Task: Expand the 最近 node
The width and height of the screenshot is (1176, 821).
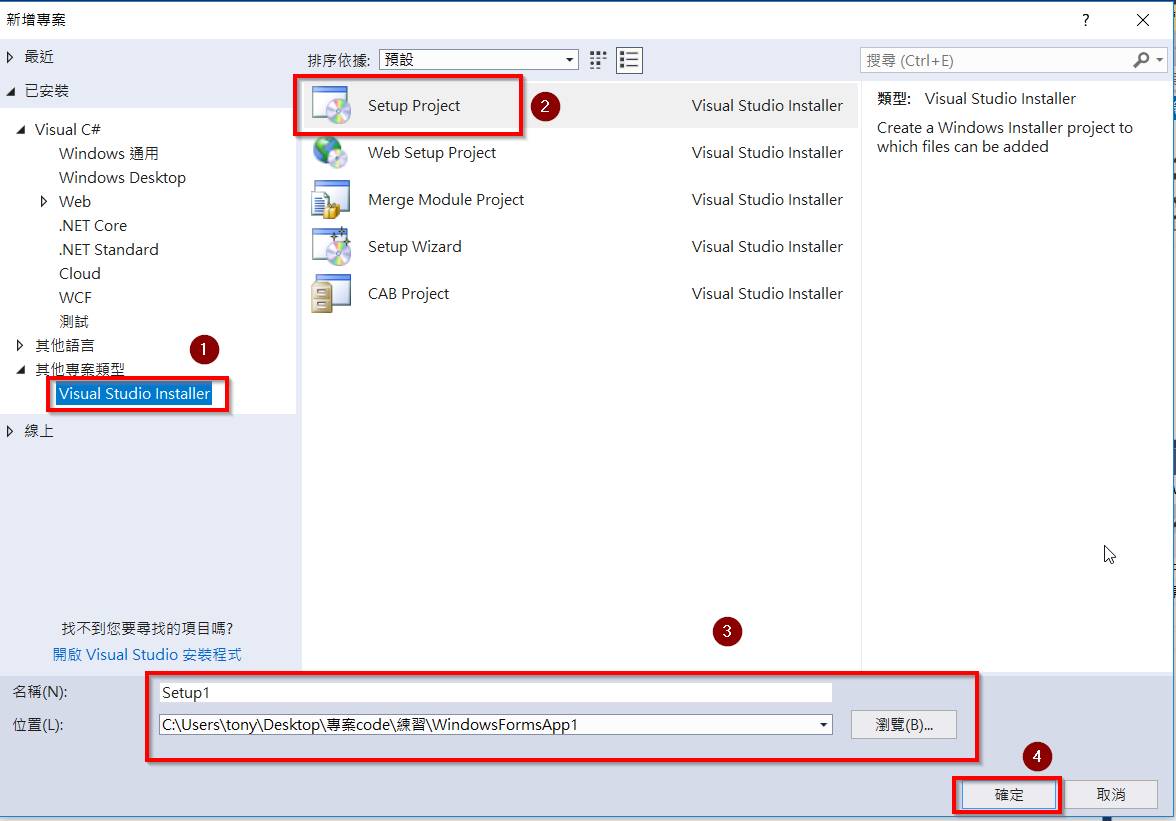Action: [x=10, y=57]
